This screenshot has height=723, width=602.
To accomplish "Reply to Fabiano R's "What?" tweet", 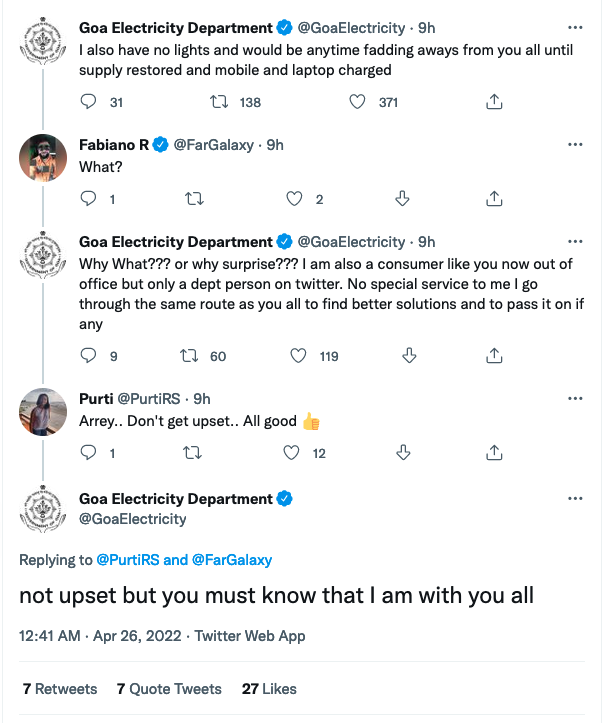I will [x=88, y=199].
